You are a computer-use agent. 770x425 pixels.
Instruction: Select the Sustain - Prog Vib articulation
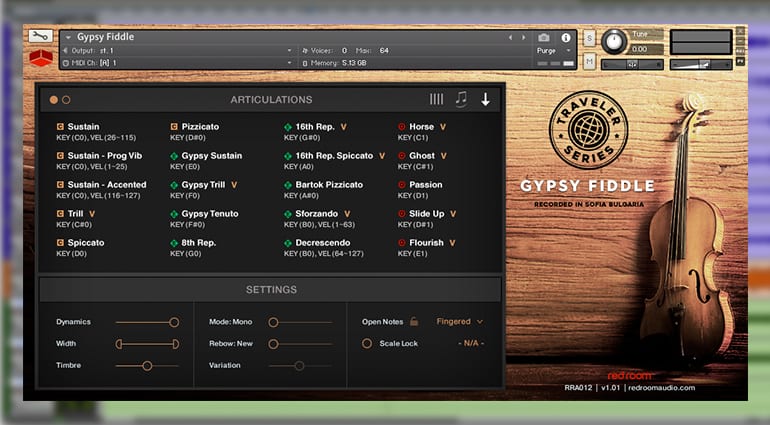(x=105, y=156)
